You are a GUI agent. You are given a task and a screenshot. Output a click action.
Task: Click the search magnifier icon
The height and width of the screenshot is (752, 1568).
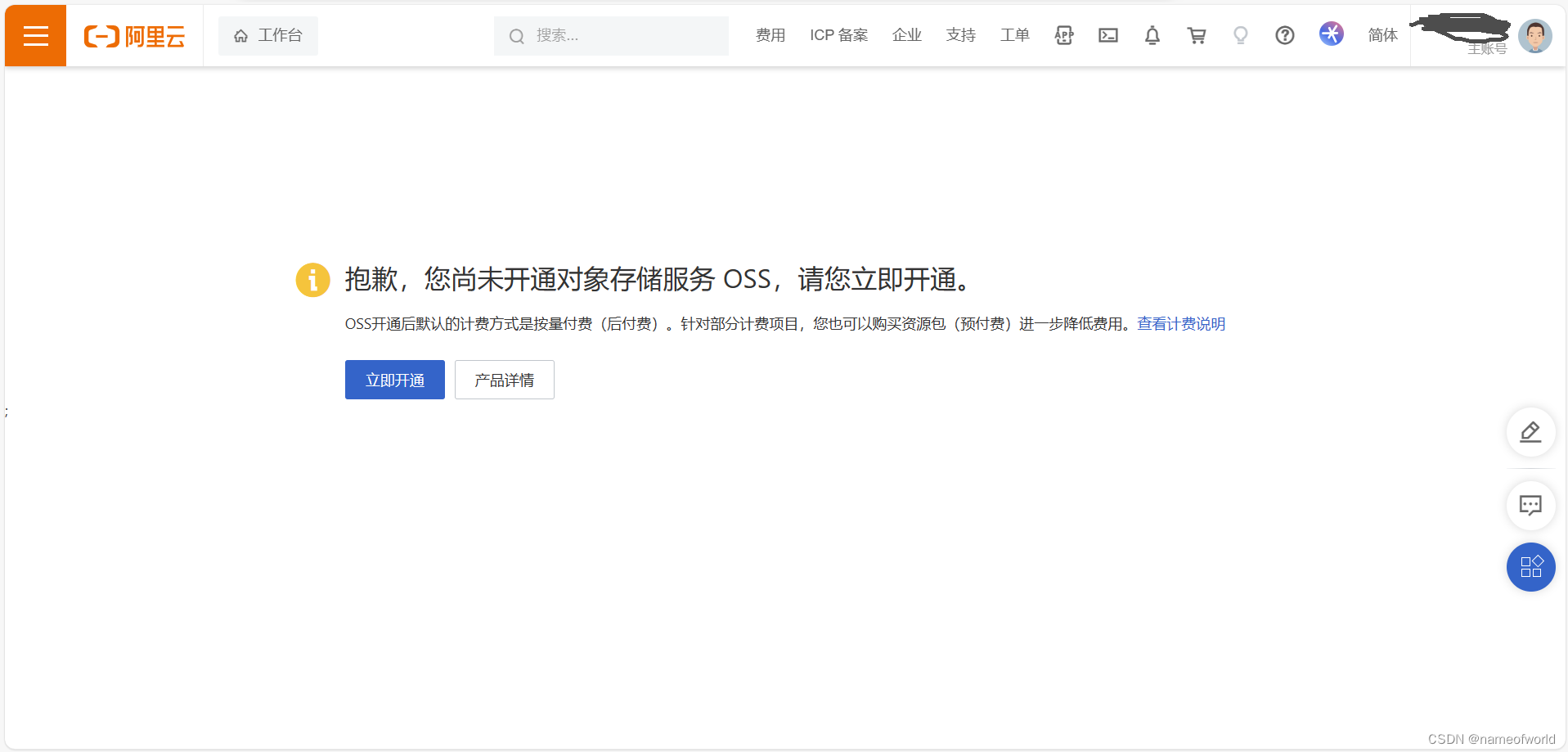(516, 36)
